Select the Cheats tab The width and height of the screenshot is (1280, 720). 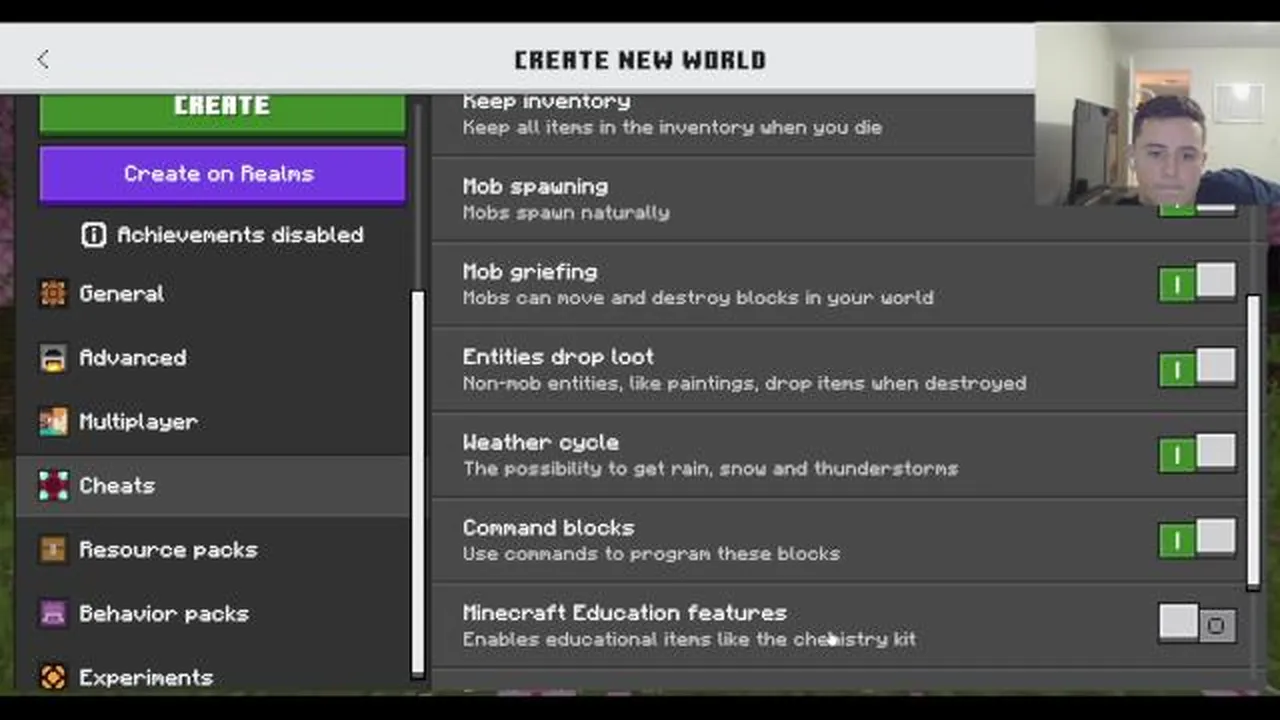pyautogui.click(x=212, y=485)
